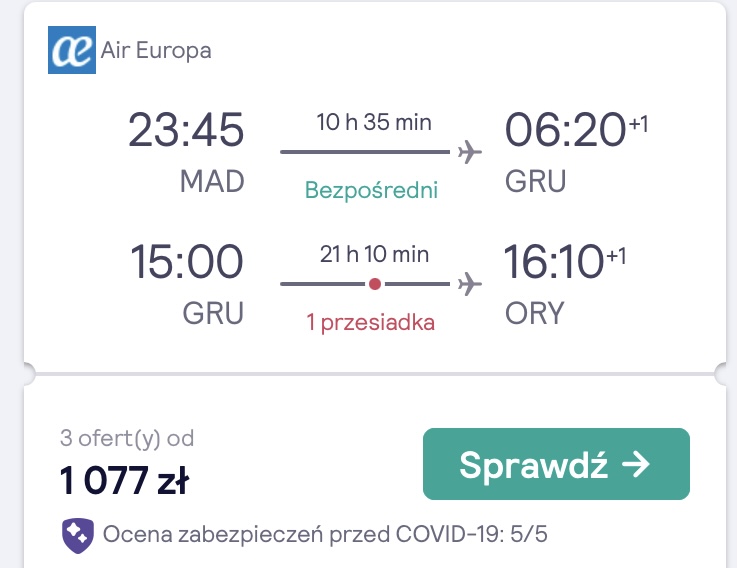Click the 1 077 zł price
The image size is (737, 568).
pos(124,481)
